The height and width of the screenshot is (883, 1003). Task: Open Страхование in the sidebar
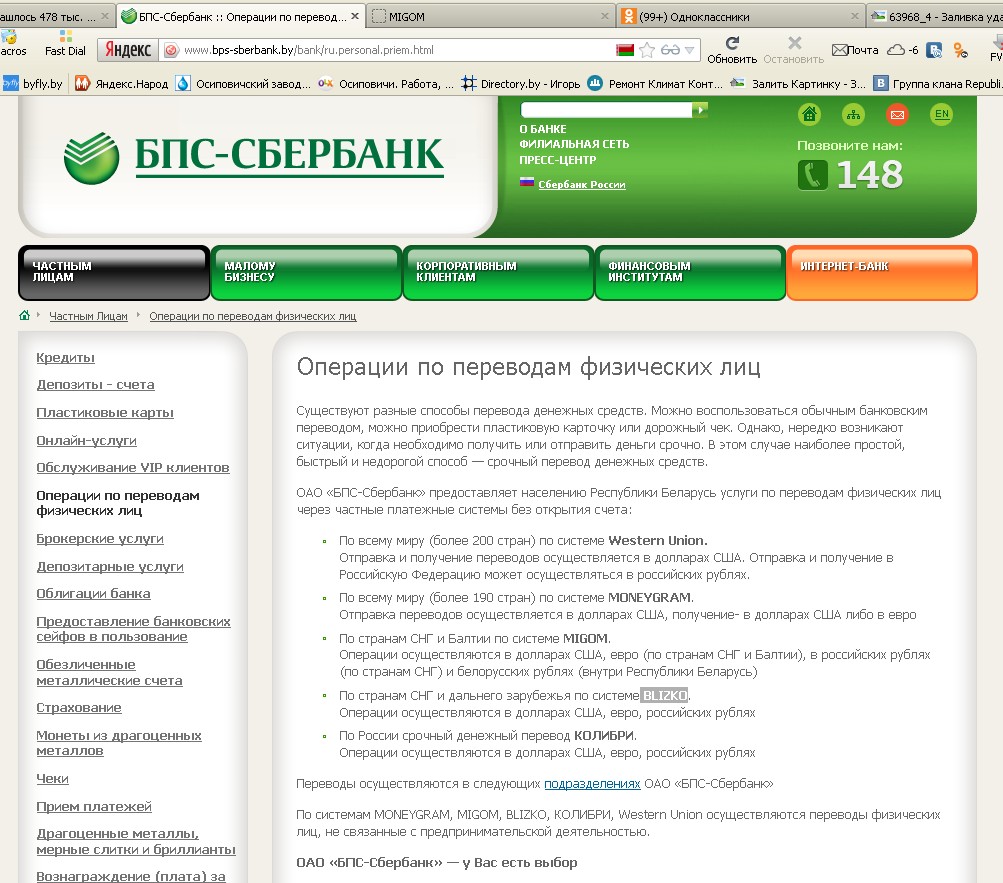pyautogui.click(x=79, y=708)
